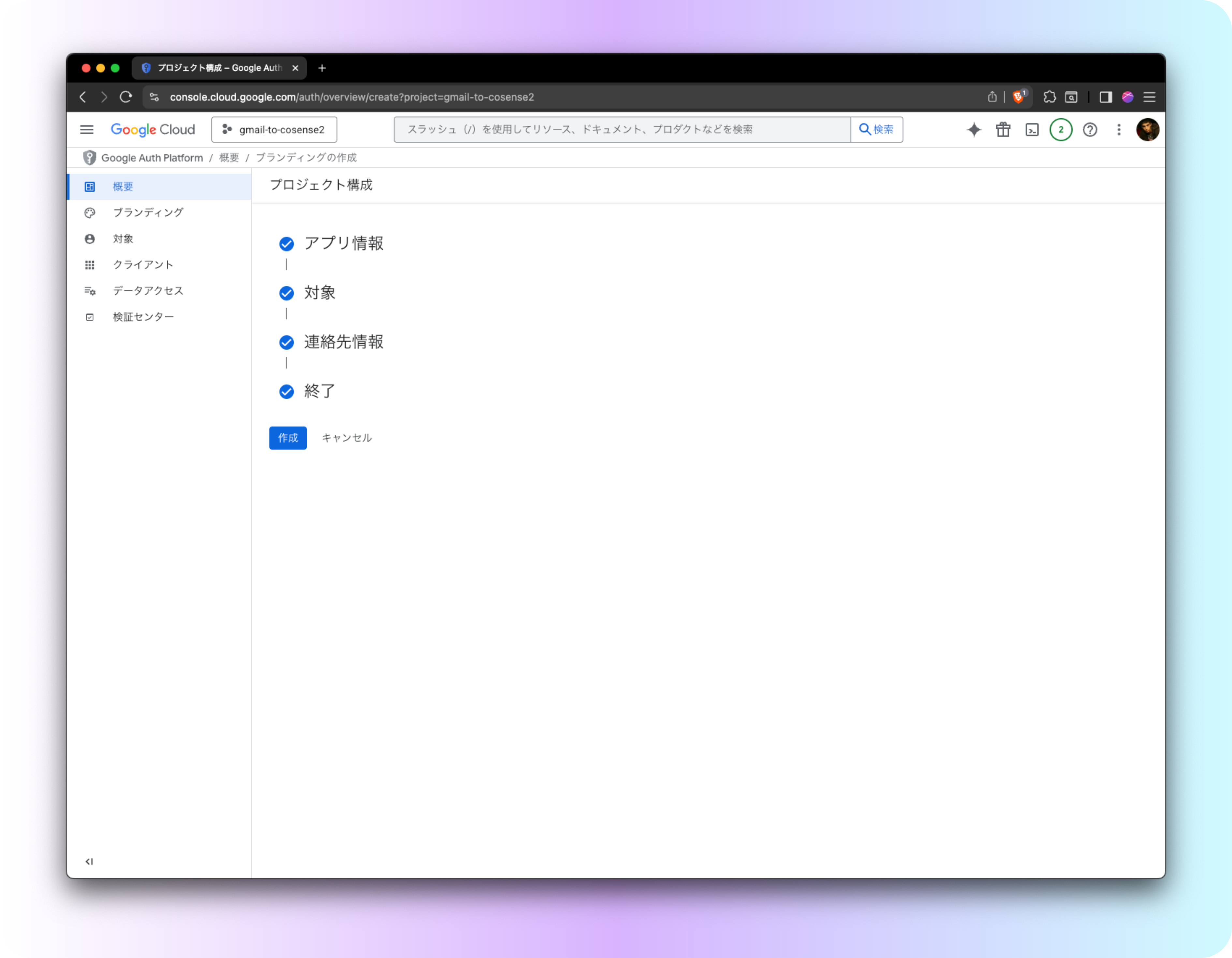The height and width of the screenshot is (958, 1232).
Task: Select 概要 in the sidebar
Action: click(x=159, y=187)
